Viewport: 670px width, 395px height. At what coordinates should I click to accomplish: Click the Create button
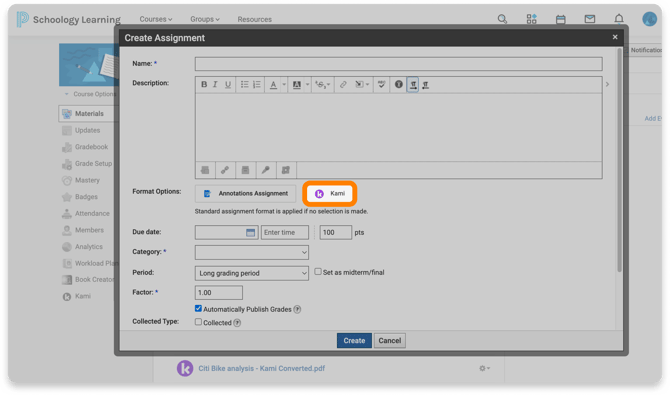coord(354,341)
